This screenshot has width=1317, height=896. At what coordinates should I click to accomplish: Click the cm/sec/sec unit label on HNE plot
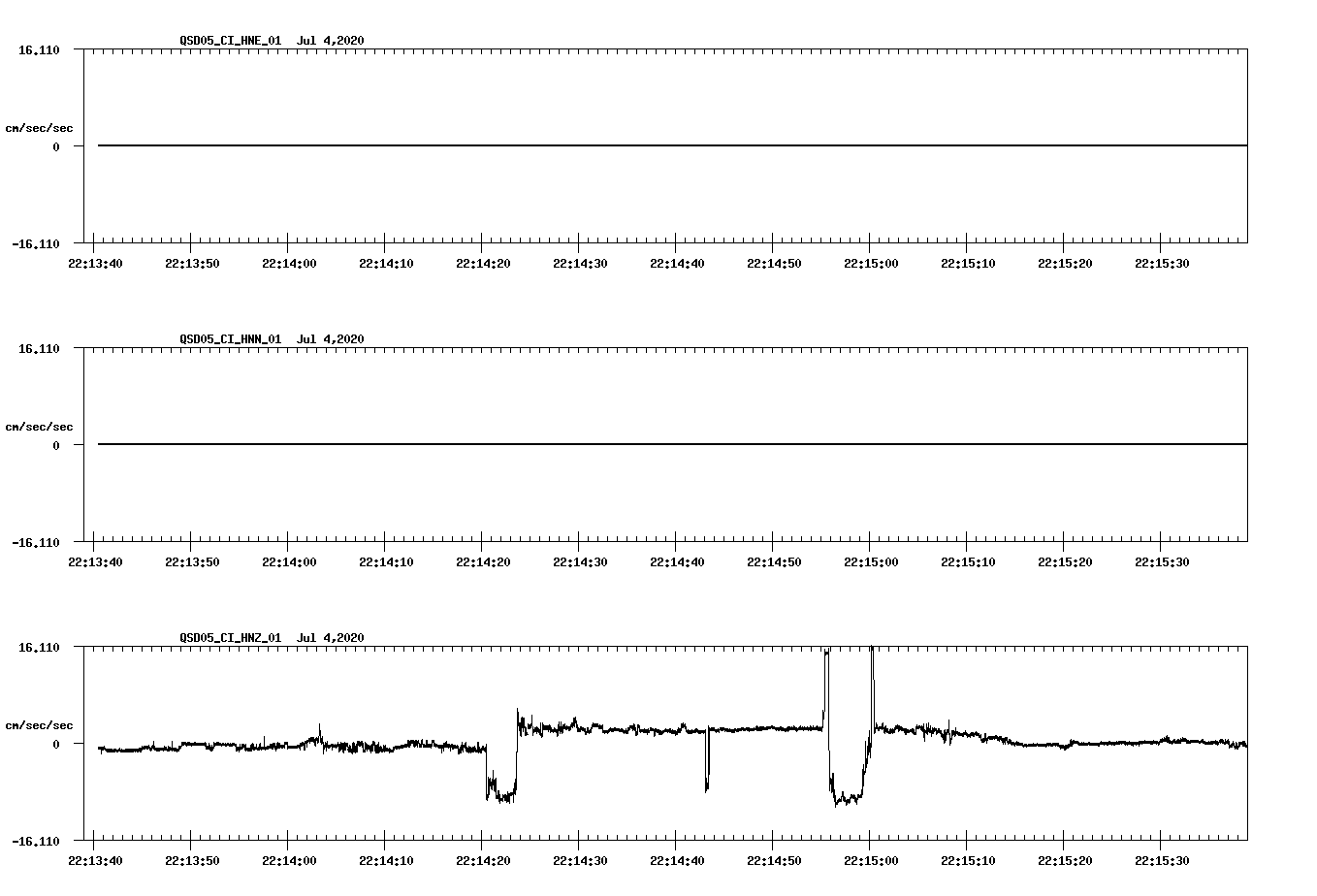point(39,128)
